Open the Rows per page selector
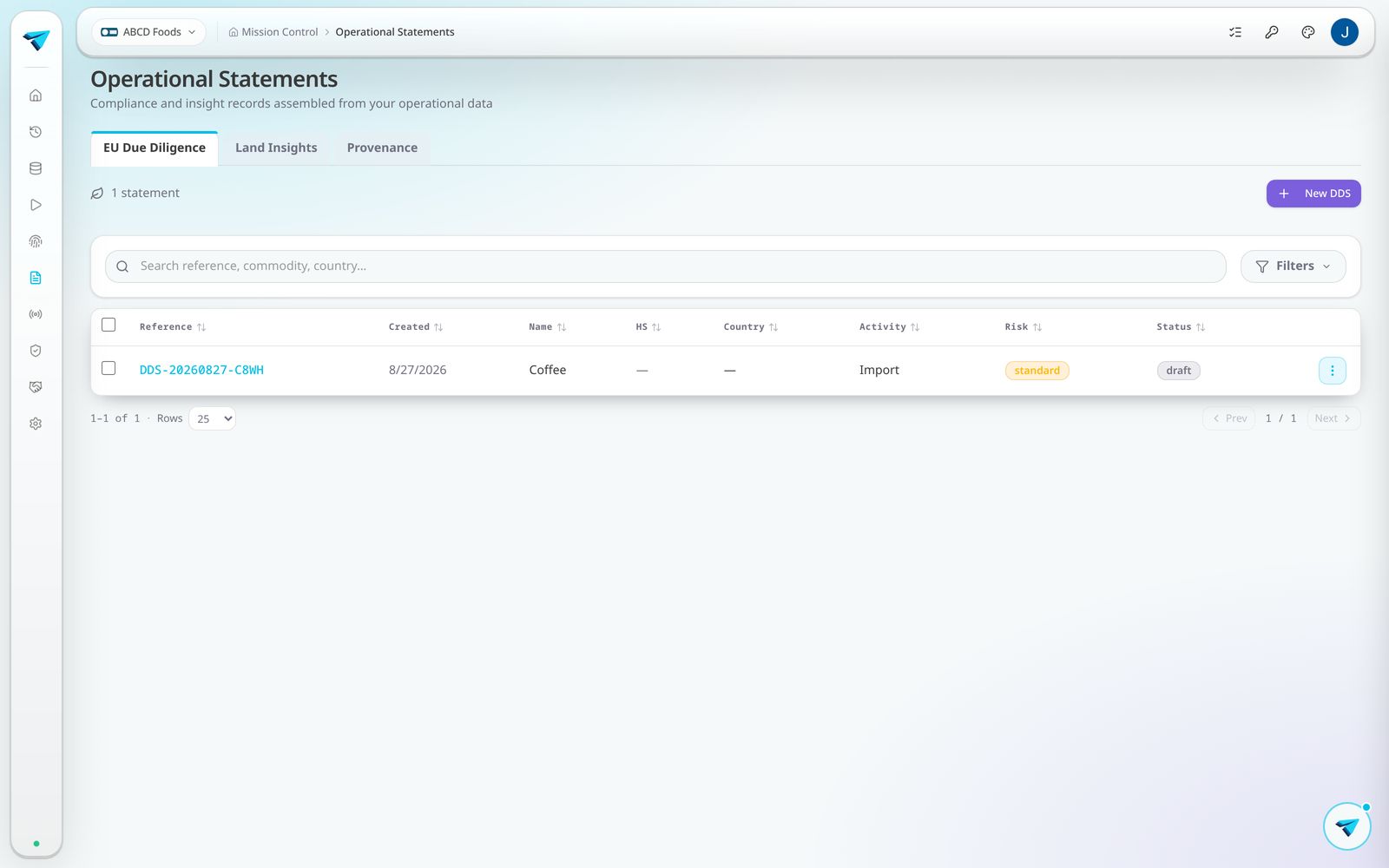 pyautogui.click(x=212, y=418)
